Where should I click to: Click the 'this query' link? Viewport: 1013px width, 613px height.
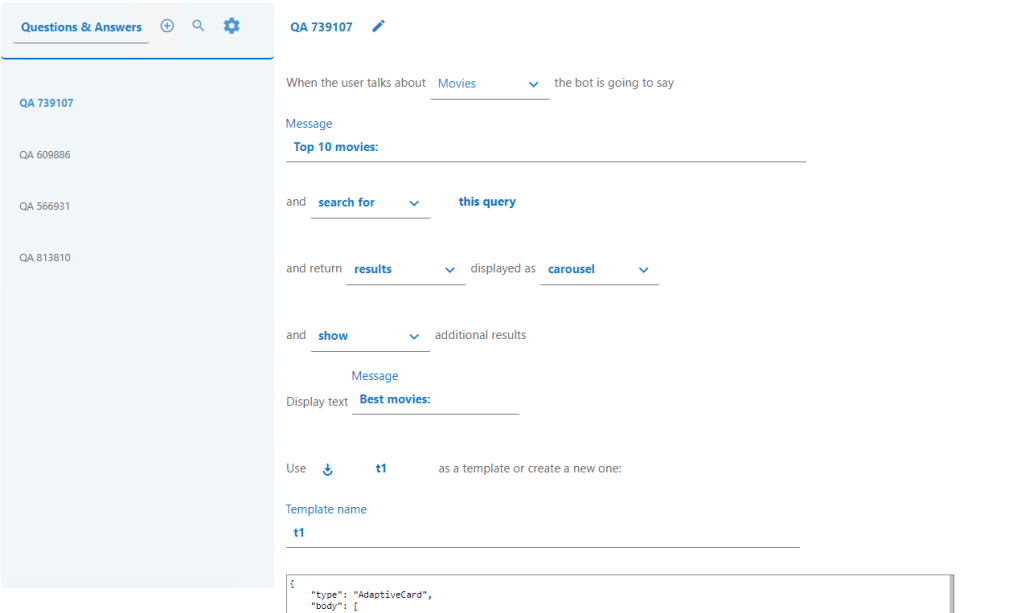(x=487, y=202)
